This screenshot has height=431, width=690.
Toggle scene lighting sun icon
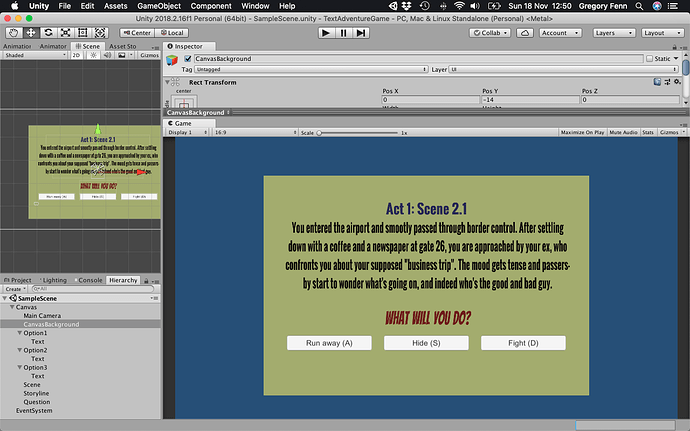tap(93, 55)
